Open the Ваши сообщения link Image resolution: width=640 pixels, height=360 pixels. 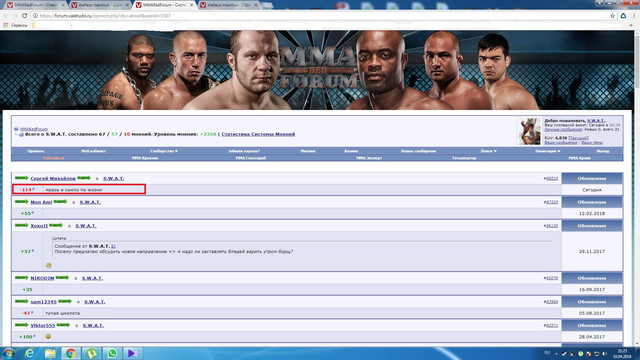(561, 142)
